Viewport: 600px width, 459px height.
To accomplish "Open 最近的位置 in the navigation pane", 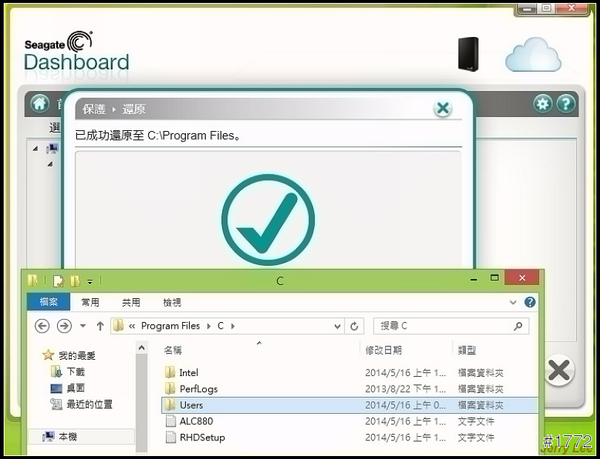I will click(90, 404).
